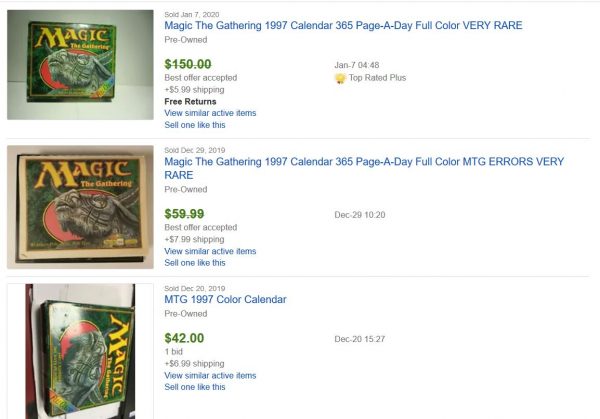This screenshot has height=419, width=600.
Task: Click the Top Rated Plus badge icon
Action: point(340,77)
